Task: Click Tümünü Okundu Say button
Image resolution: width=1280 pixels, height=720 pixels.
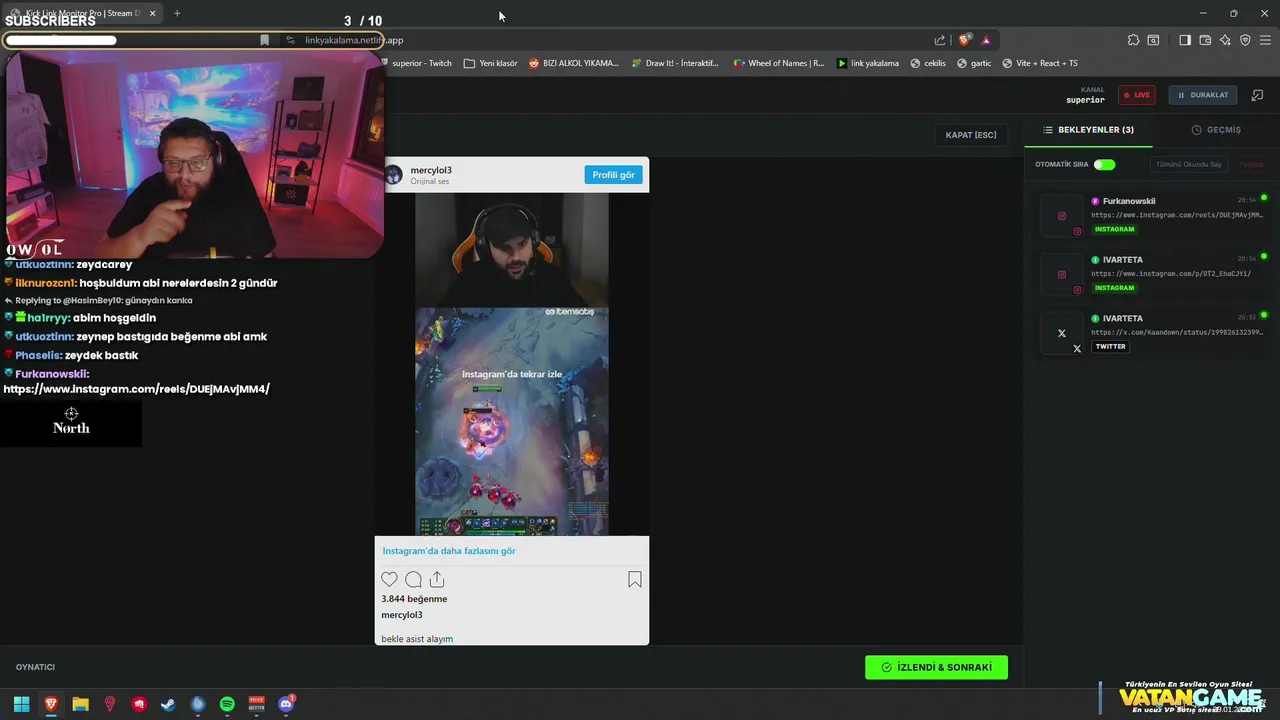Action: pos(1189,164)
